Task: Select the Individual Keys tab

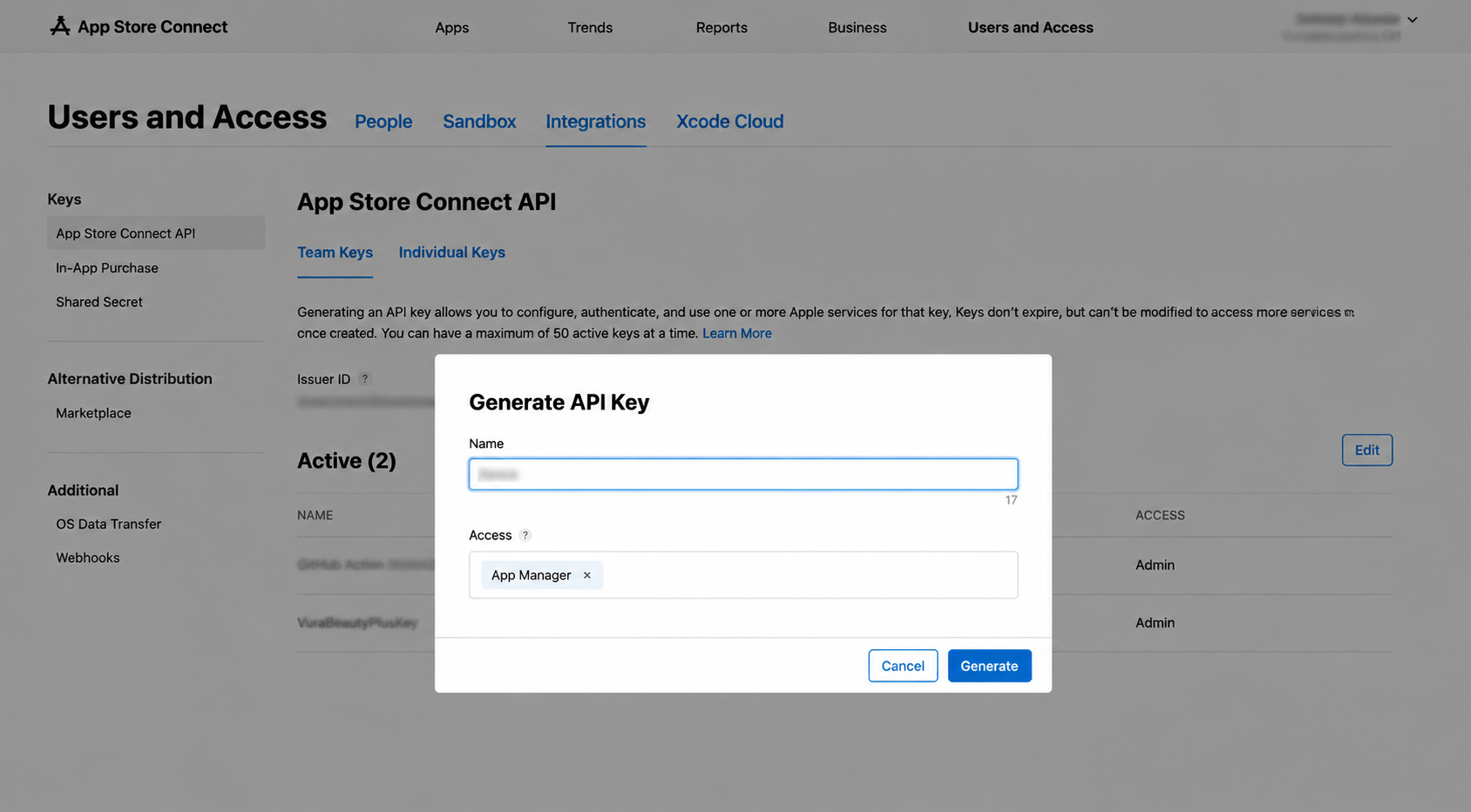Action: coord(451,252)
